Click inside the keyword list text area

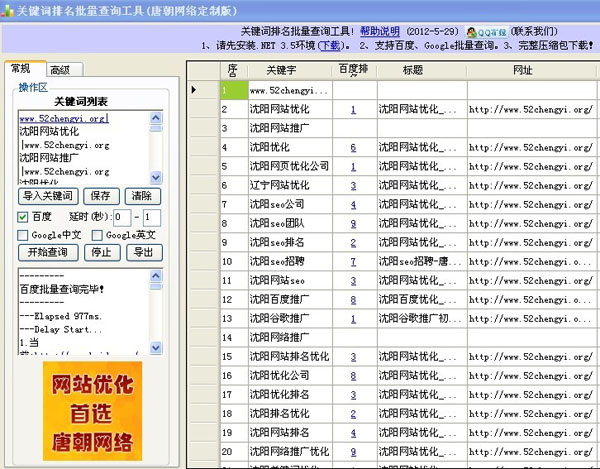click(84, 147)
